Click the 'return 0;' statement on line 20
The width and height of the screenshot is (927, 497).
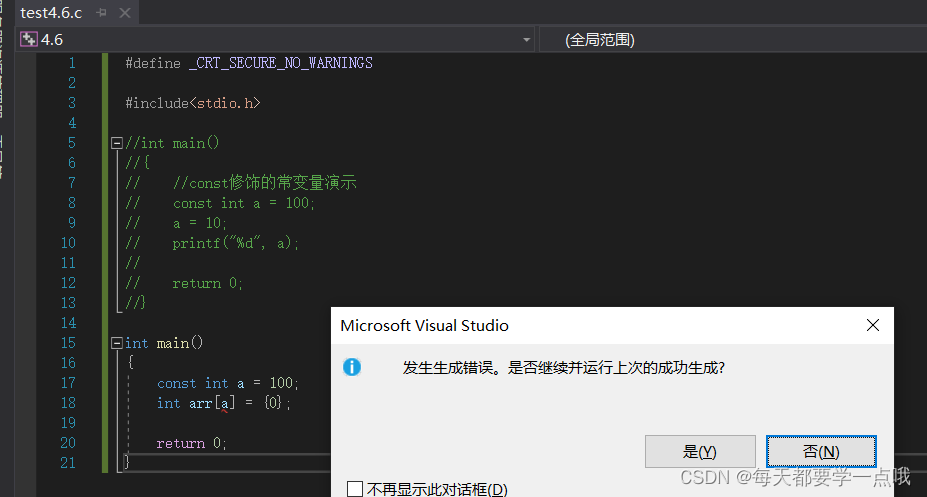point(192,443)
